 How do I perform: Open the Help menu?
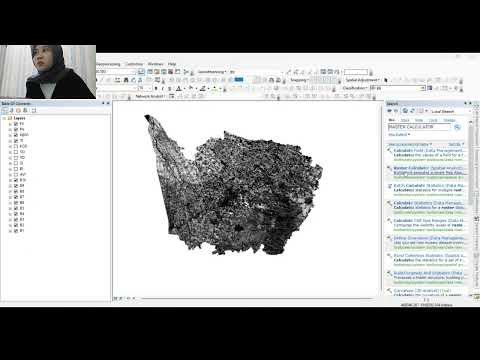[x=172, y=64]
